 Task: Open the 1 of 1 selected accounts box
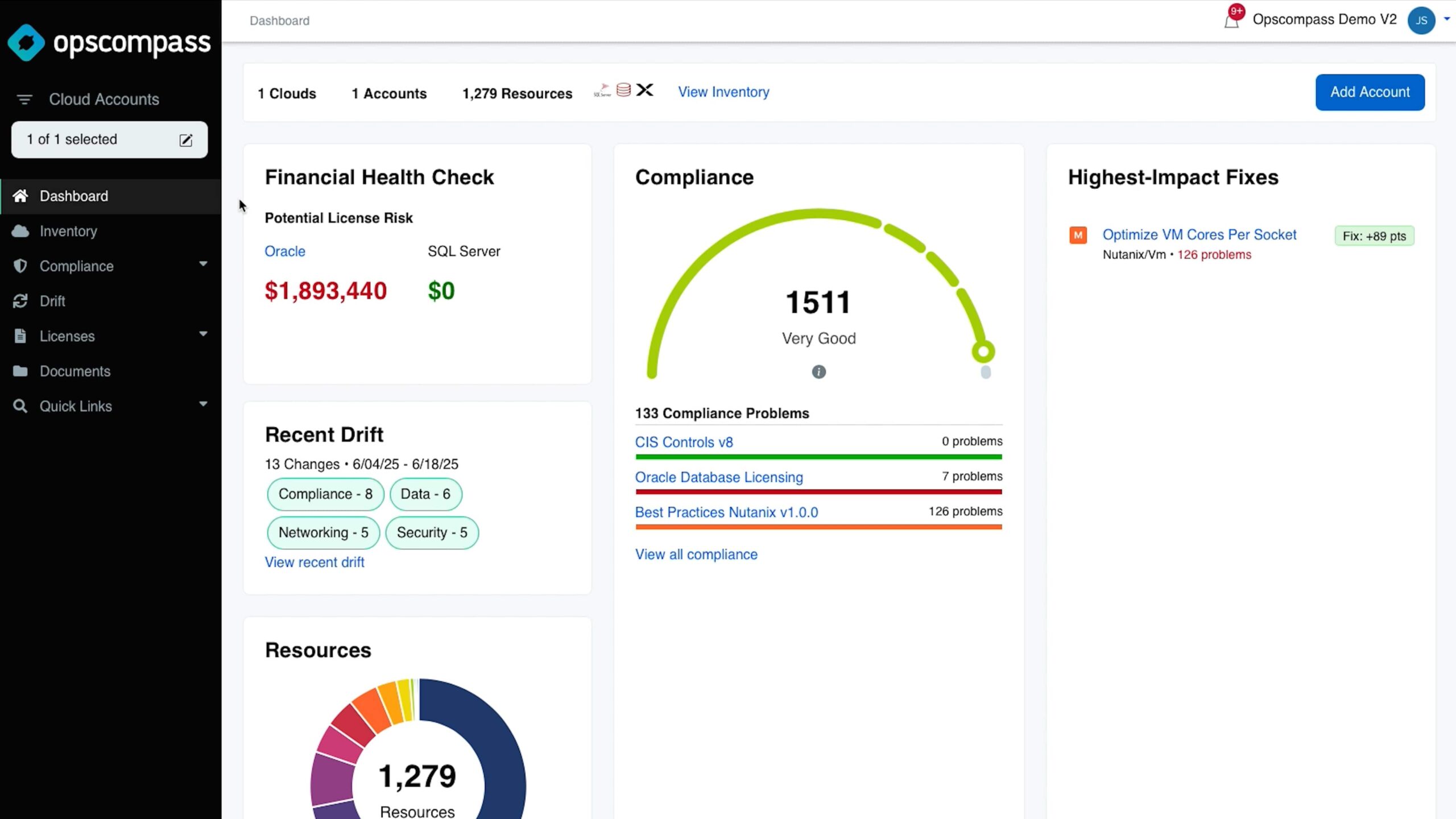click(109, 140)
